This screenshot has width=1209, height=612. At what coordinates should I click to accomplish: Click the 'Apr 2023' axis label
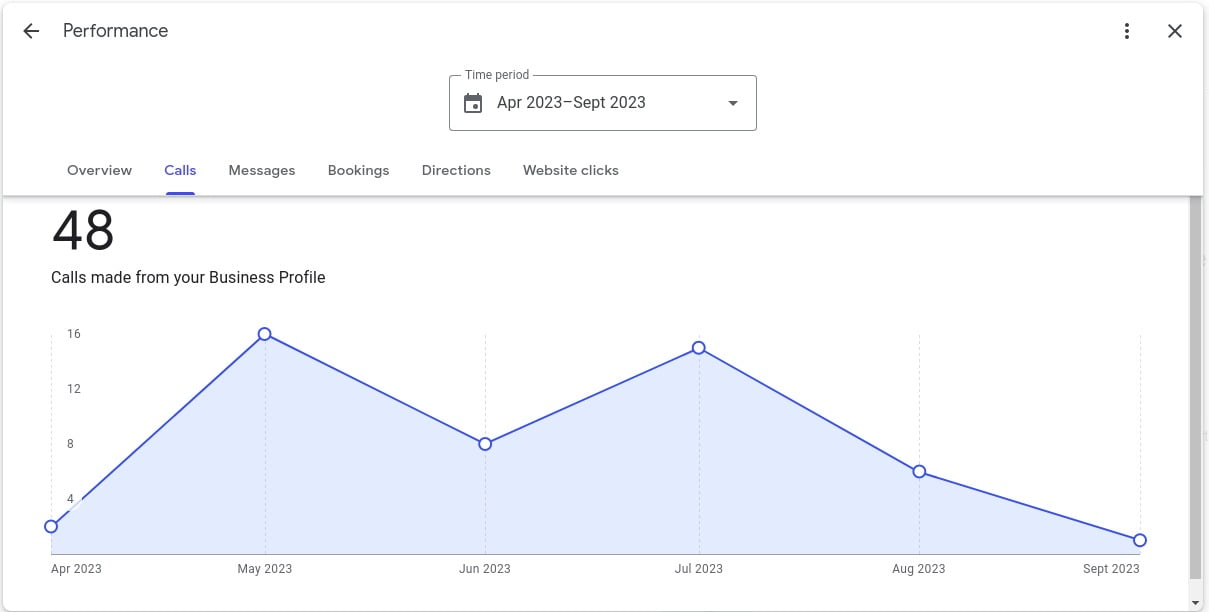tap(76, 569)
